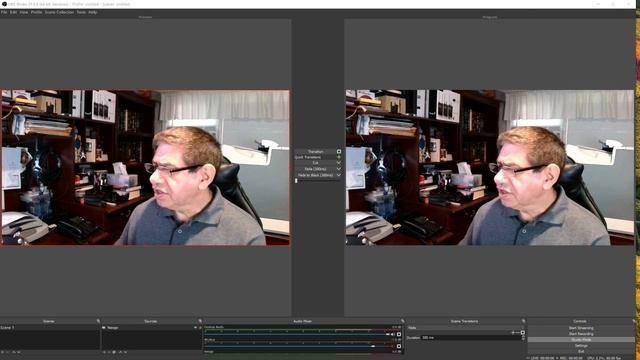Move source down in Sources toolbar
The height and width of the screenshot is (360, 640).
(125, 352)
